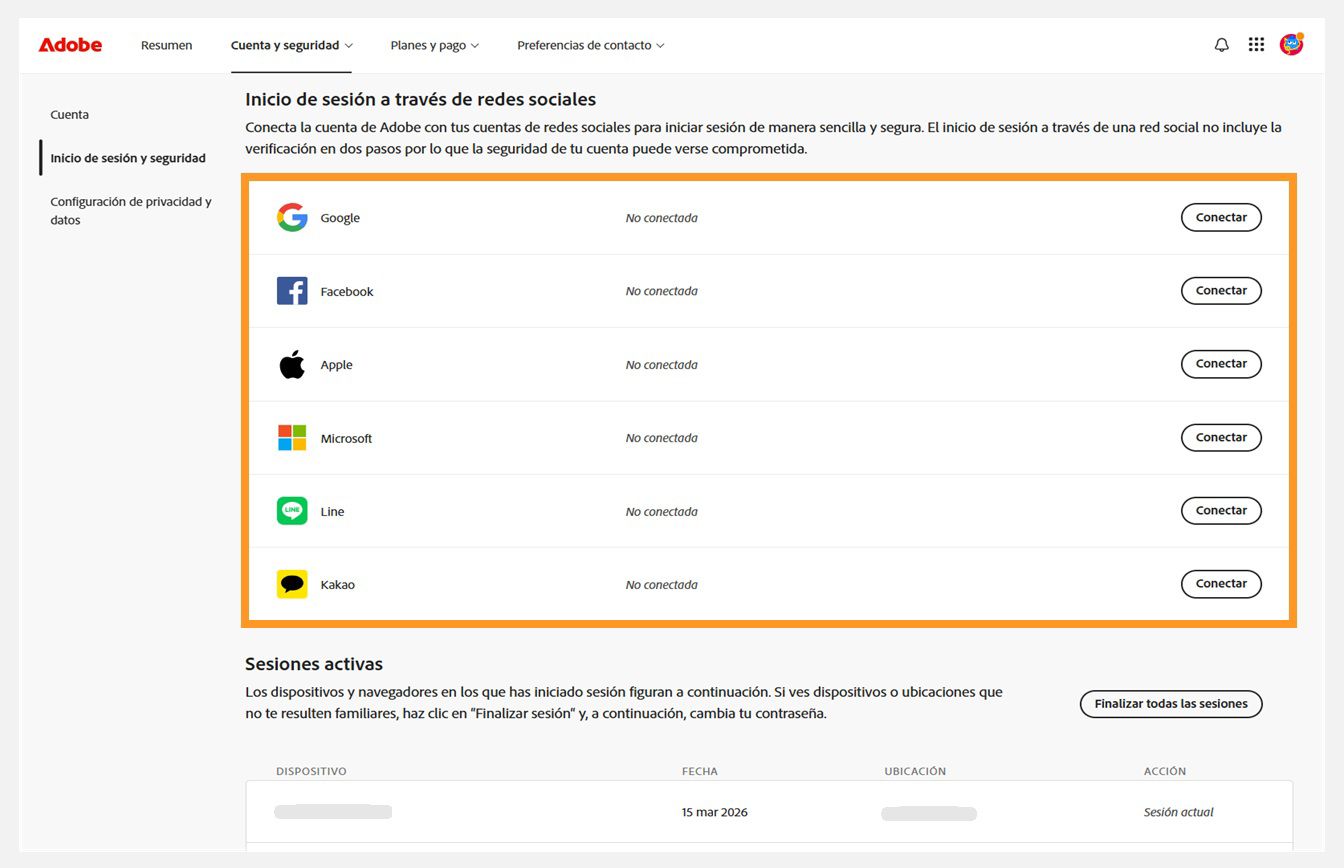The height and width of the screenshot is (868, 1344).
Task: Select Cuenta in the sidebar
Action: pos(69,114)
